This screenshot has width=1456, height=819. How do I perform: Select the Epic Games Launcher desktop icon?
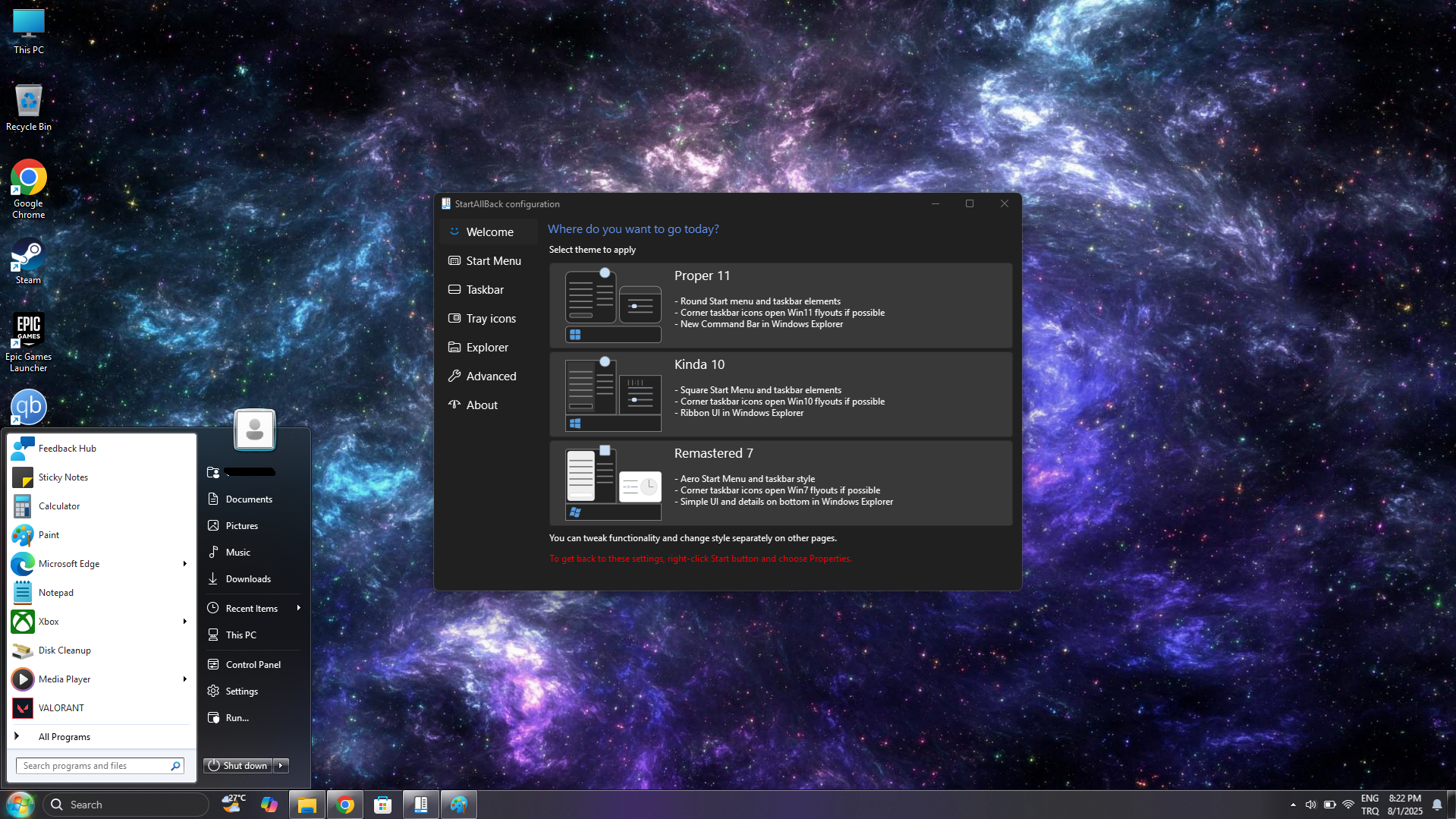(x=28, y=342)
